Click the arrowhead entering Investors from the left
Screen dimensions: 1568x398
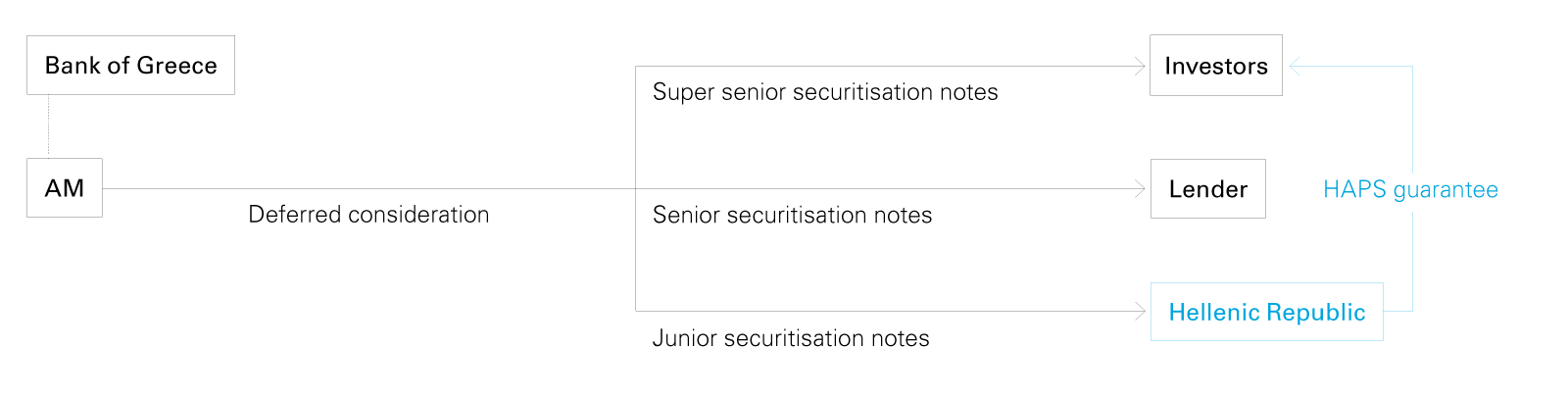[1140, 67]
